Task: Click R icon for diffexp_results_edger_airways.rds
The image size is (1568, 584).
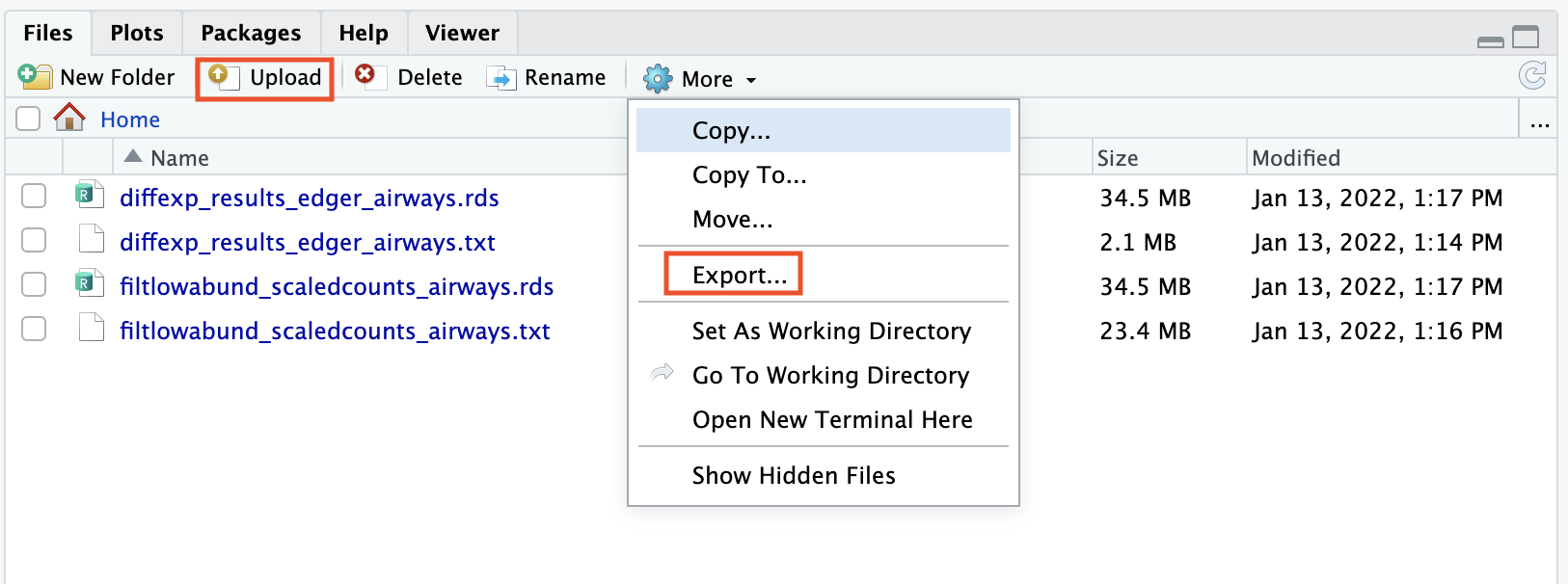Action: [x=90, y=196]
